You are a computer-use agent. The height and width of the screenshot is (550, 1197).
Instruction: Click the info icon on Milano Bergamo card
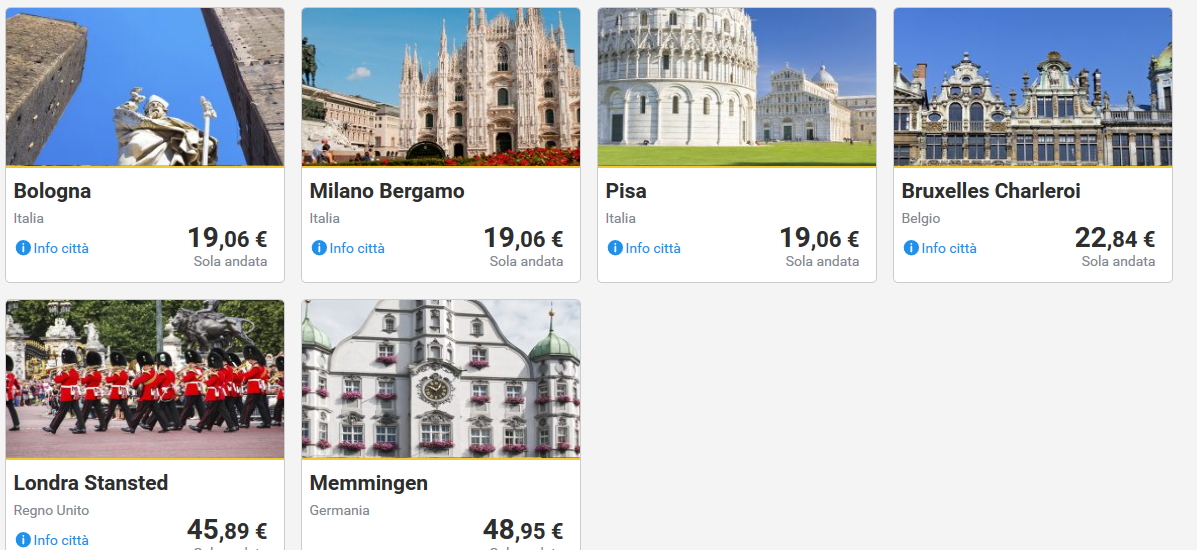319,248
